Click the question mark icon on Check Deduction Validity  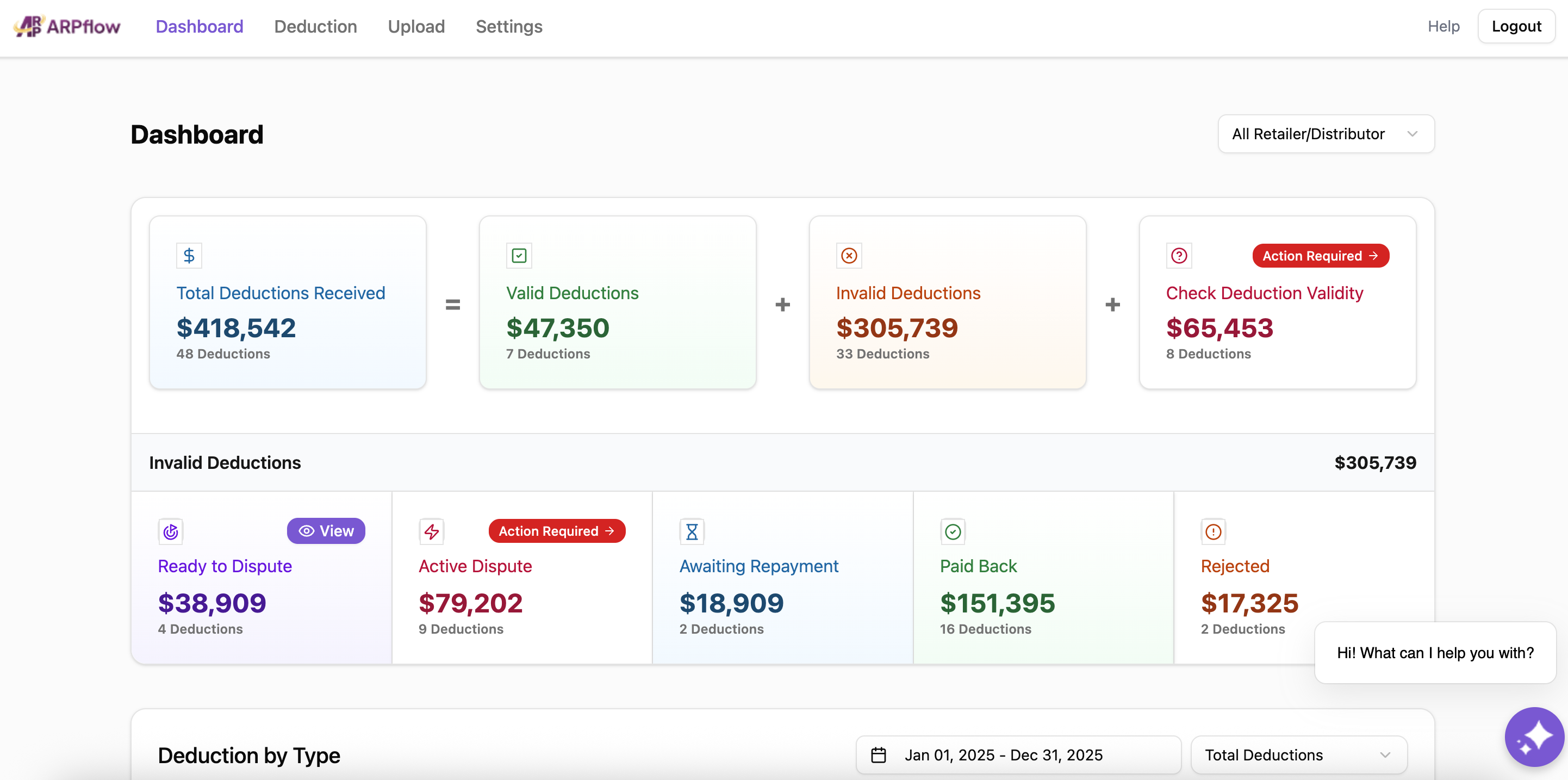(1178, 255)
